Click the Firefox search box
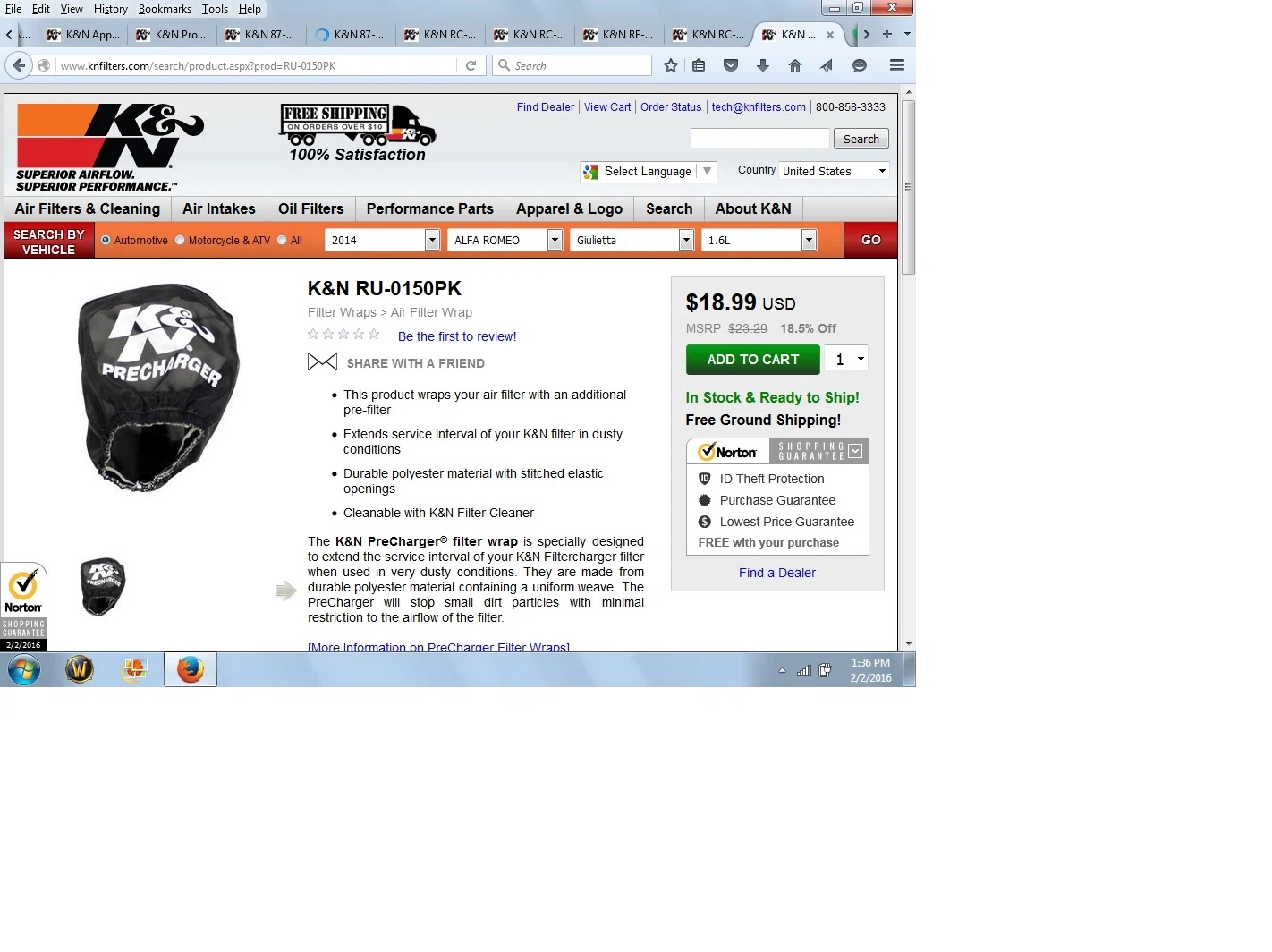Screen dimensions: 1272x952 coord(572,65)
